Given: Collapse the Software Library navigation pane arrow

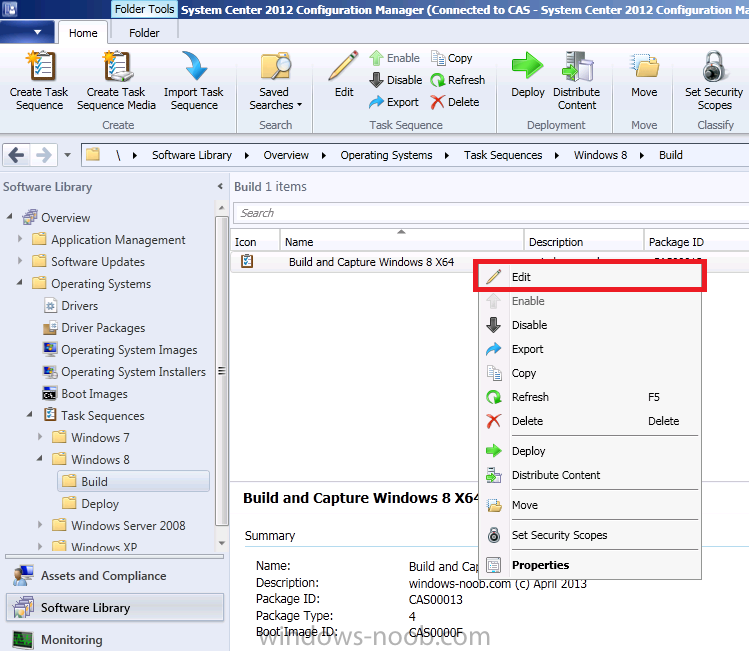Looking at the screenshot, I should click(220, 186).
